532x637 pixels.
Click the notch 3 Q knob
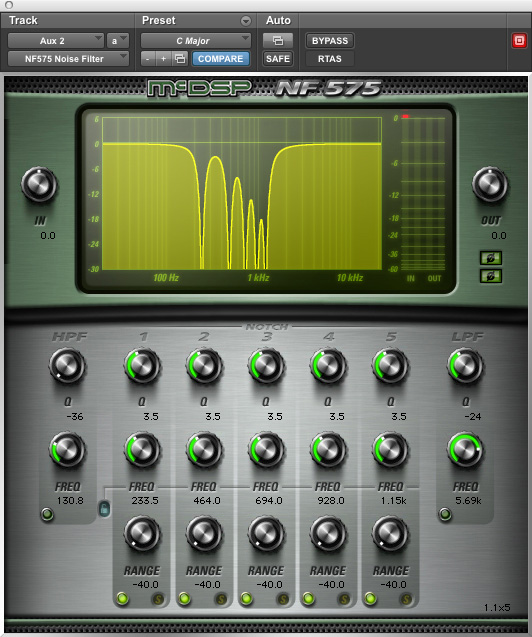pyautogui.click(x=266, y=366)
